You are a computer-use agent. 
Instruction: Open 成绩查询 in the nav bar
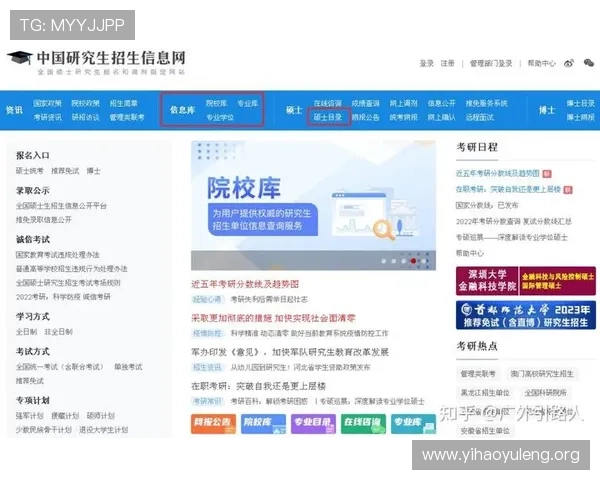pos(365,103)
